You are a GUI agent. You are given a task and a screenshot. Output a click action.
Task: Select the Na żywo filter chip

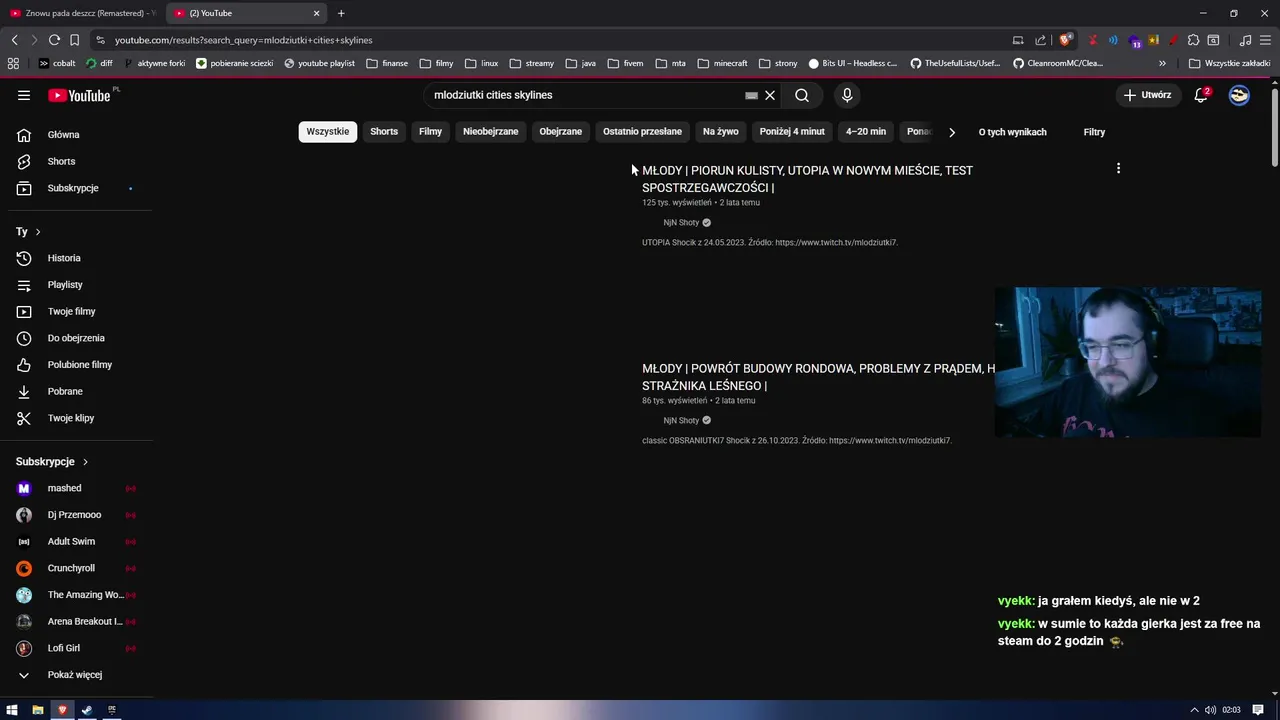coord(721,132)
